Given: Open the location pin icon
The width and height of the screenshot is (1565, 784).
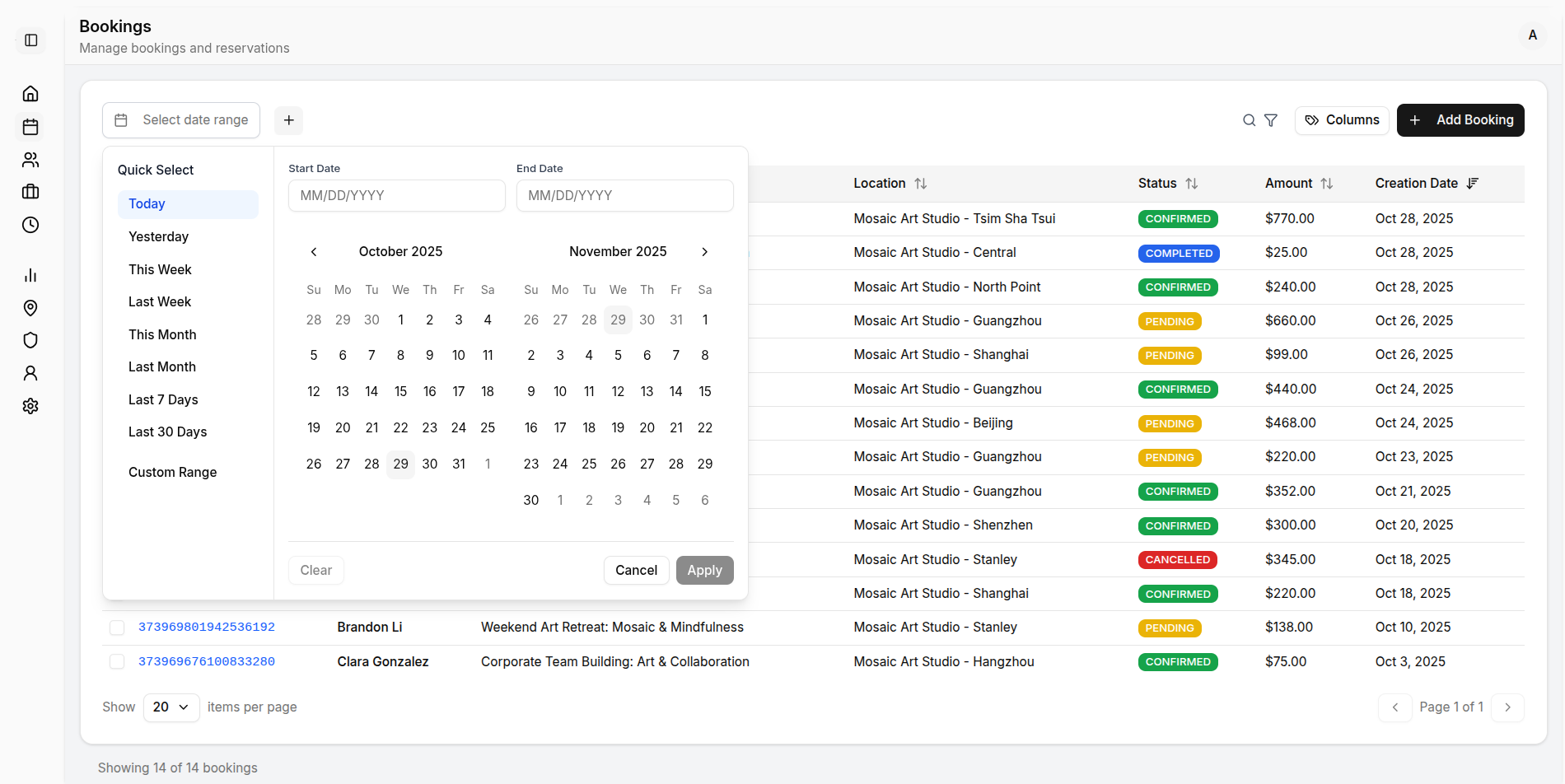Looking at the screenshot, I should [x=30, y=307].
